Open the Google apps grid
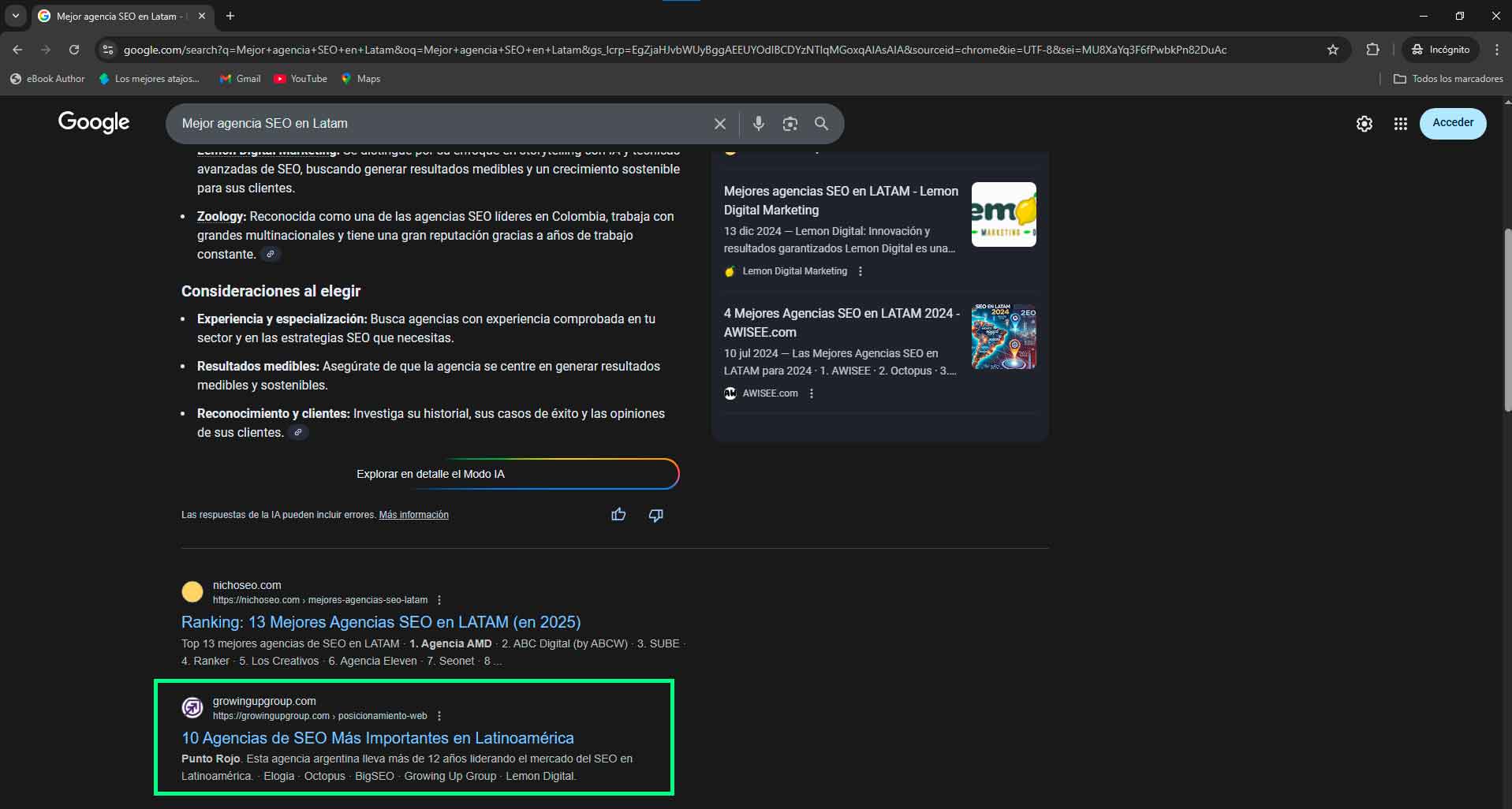Image resolution: width=1512 pixels, height=809 pixels. [1401, 124]
